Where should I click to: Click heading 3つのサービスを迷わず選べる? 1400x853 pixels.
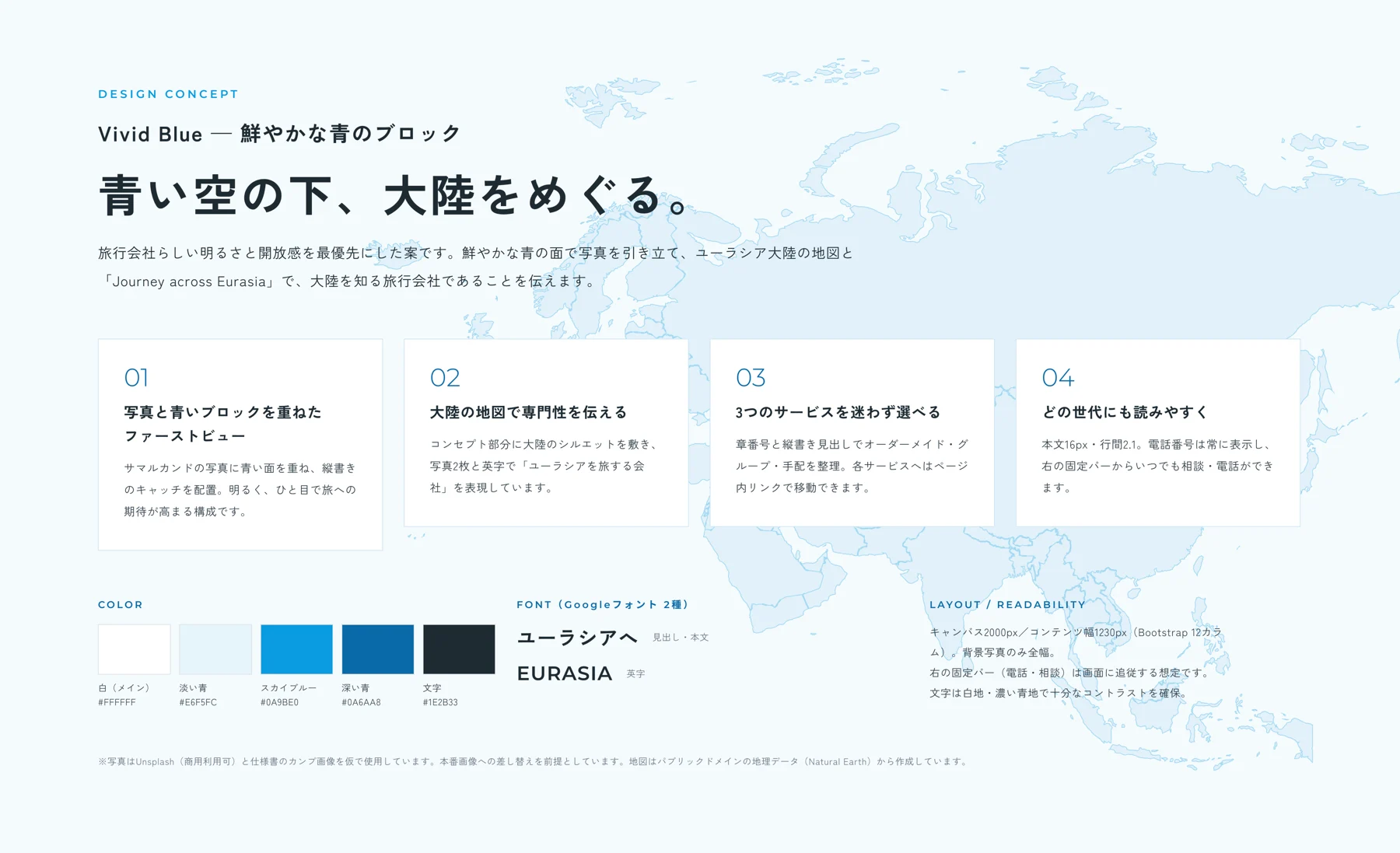(838, 412)
